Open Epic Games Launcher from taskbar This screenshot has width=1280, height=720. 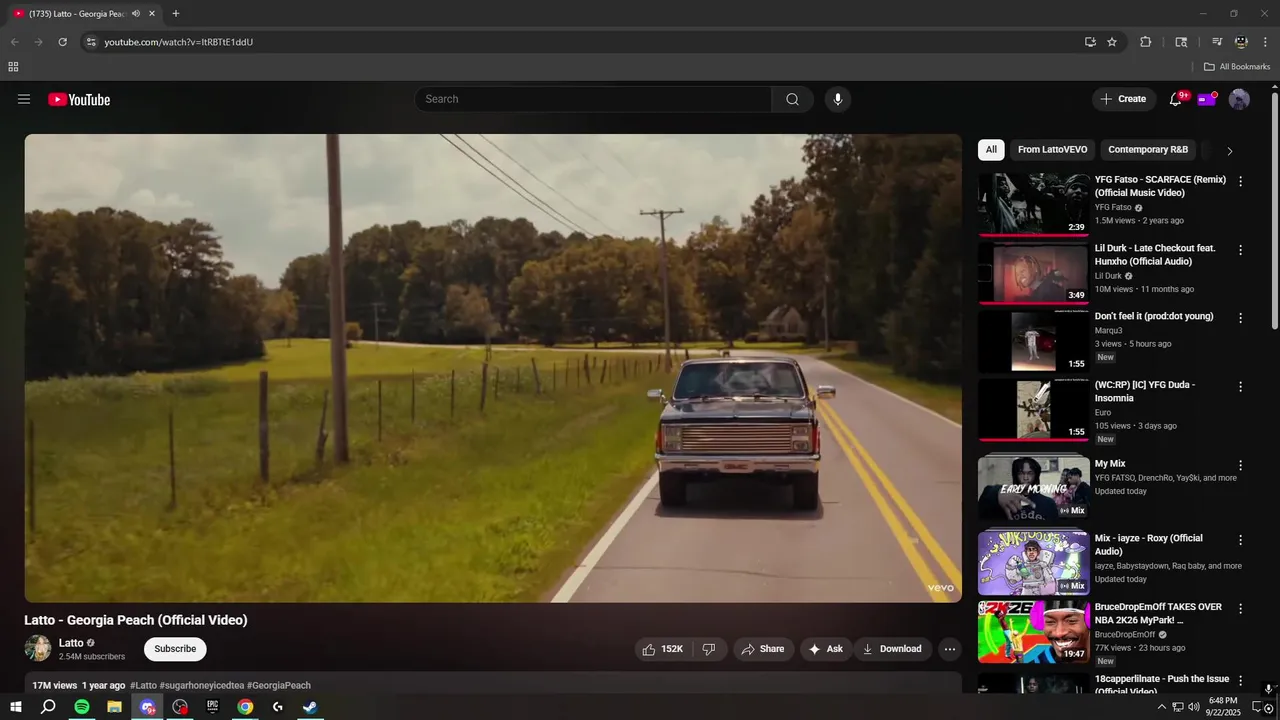click(x=212, y=707)
